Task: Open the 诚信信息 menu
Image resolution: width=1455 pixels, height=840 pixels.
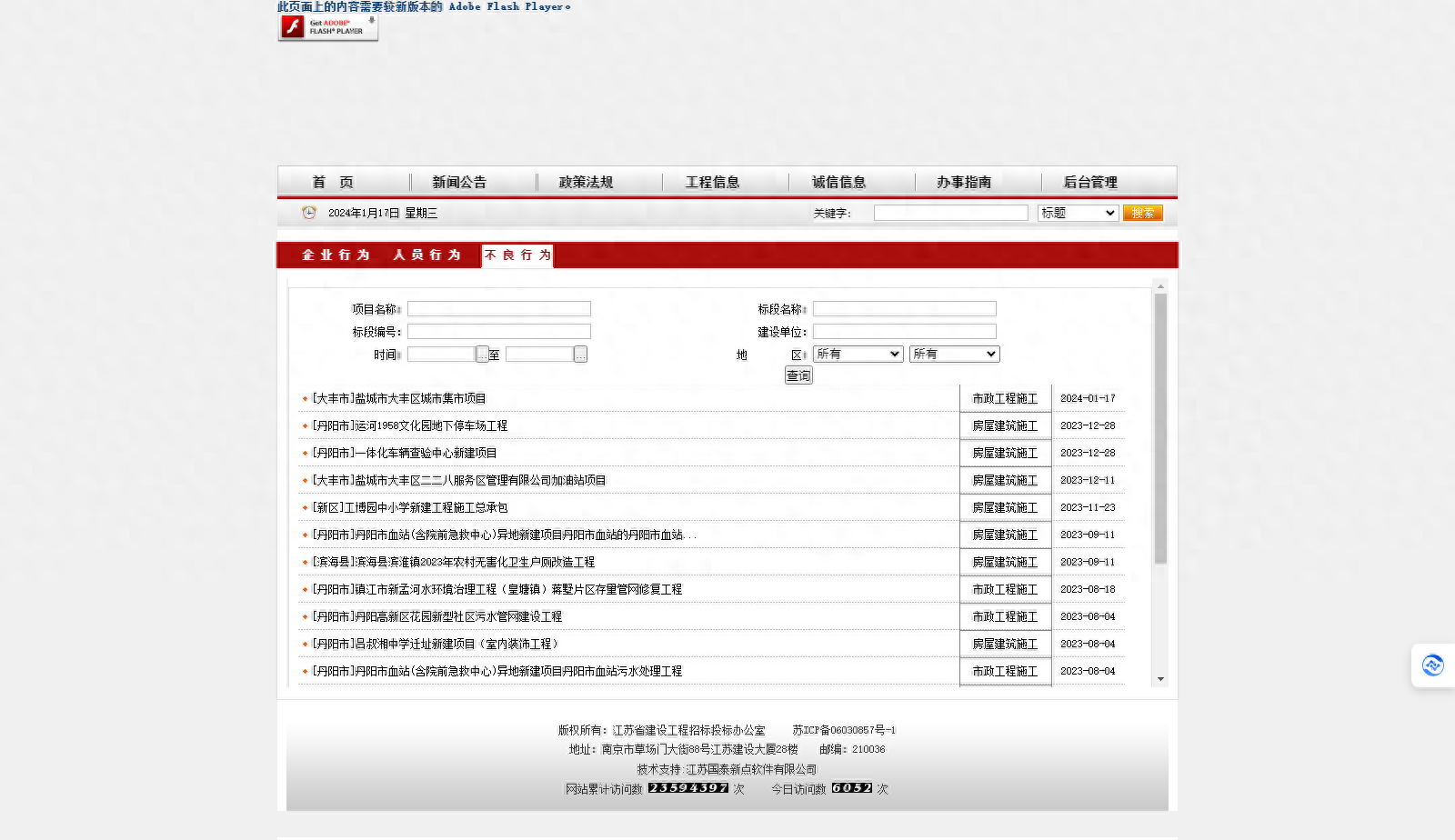Action: (x=838, y=182)
